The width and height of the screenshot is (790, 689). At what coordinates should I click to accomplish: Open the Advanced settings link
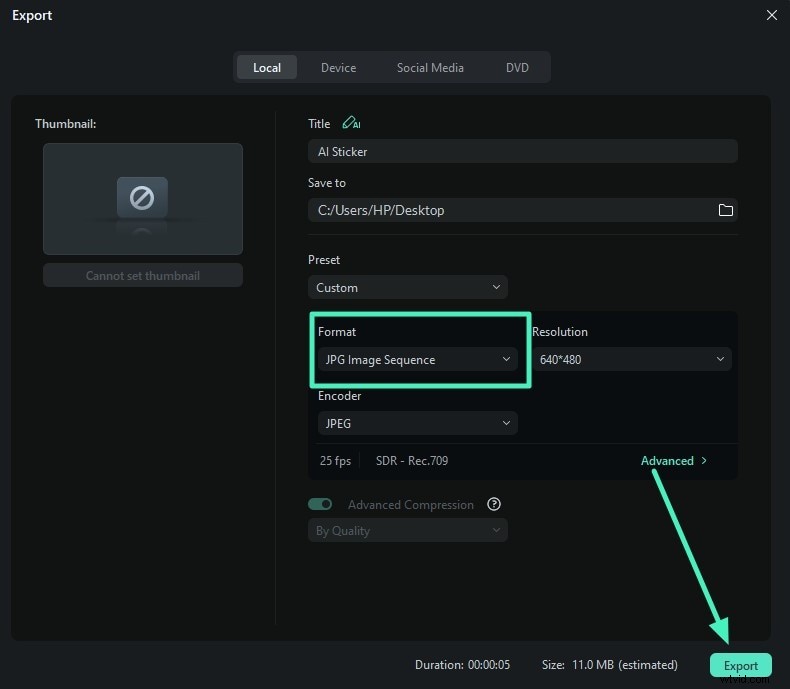tap(673, 461)
